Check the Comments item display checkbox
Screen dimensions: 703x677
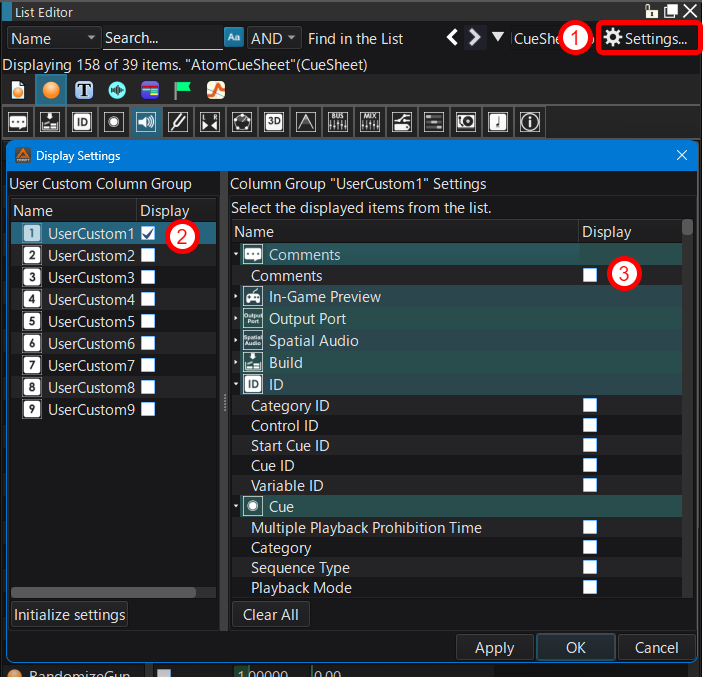(590, 275)
